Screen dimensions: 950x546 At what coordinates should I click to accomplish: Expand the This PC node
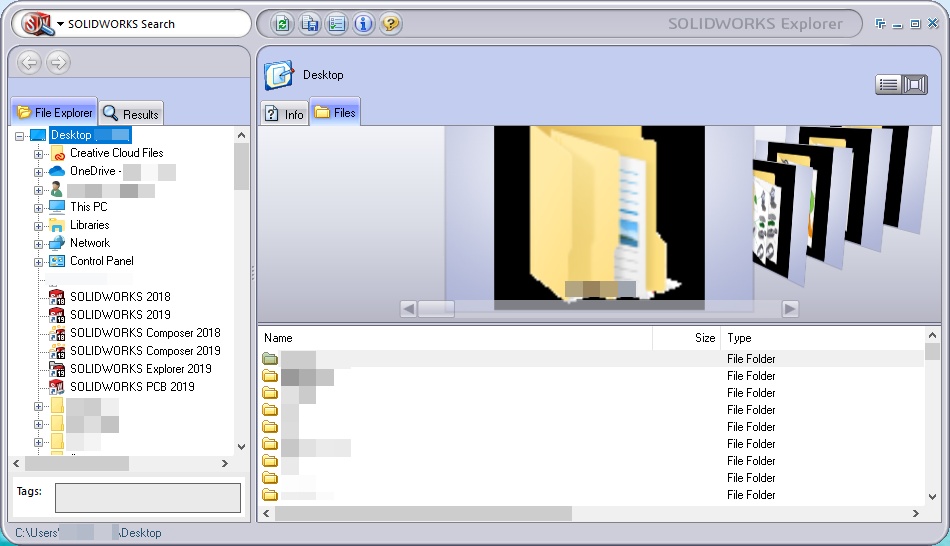point(38,208)
